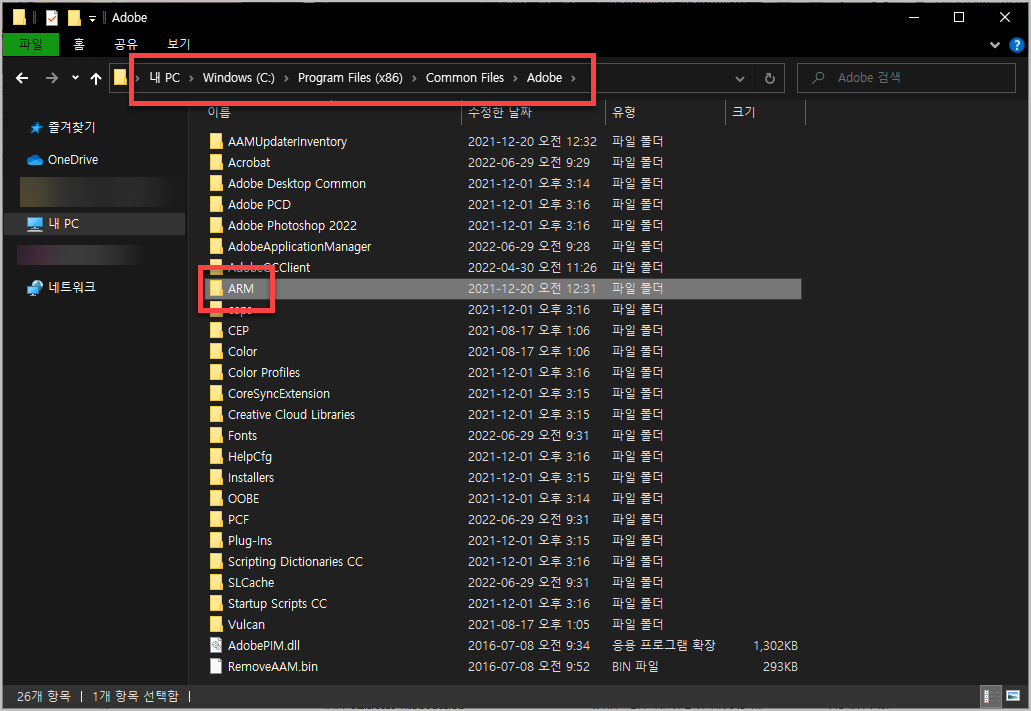Open the quick access toolbar customize dropdown
This screenshot has width=1031, height=711.
(93, 18)
